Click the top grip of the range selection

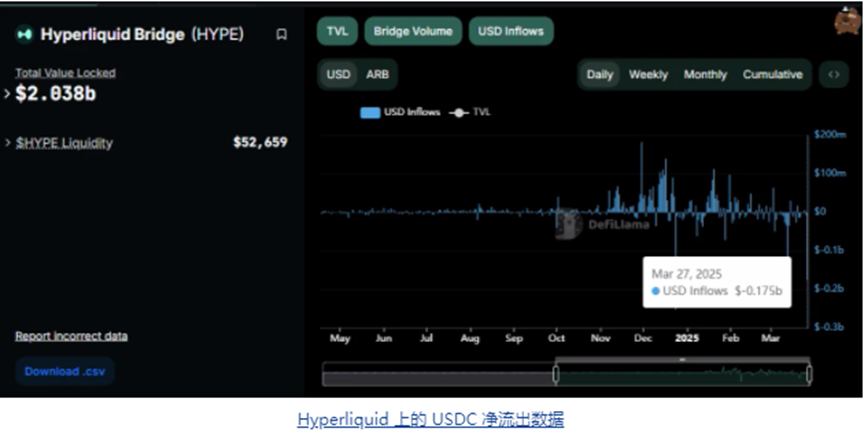(682, 359)
